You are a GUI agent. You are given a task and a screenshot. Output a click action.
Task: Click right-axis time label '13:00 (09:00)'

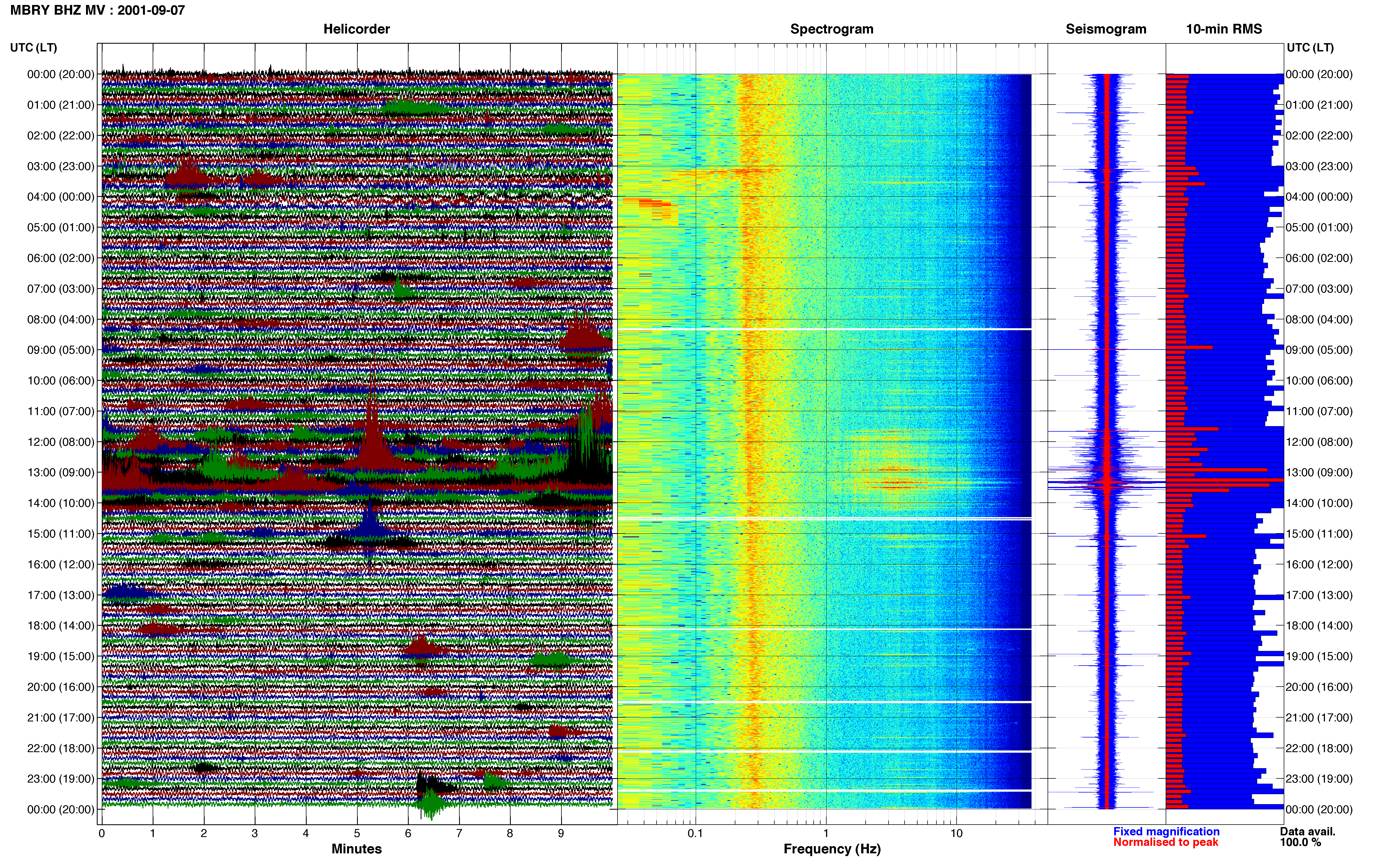[x=1319, y=473]
